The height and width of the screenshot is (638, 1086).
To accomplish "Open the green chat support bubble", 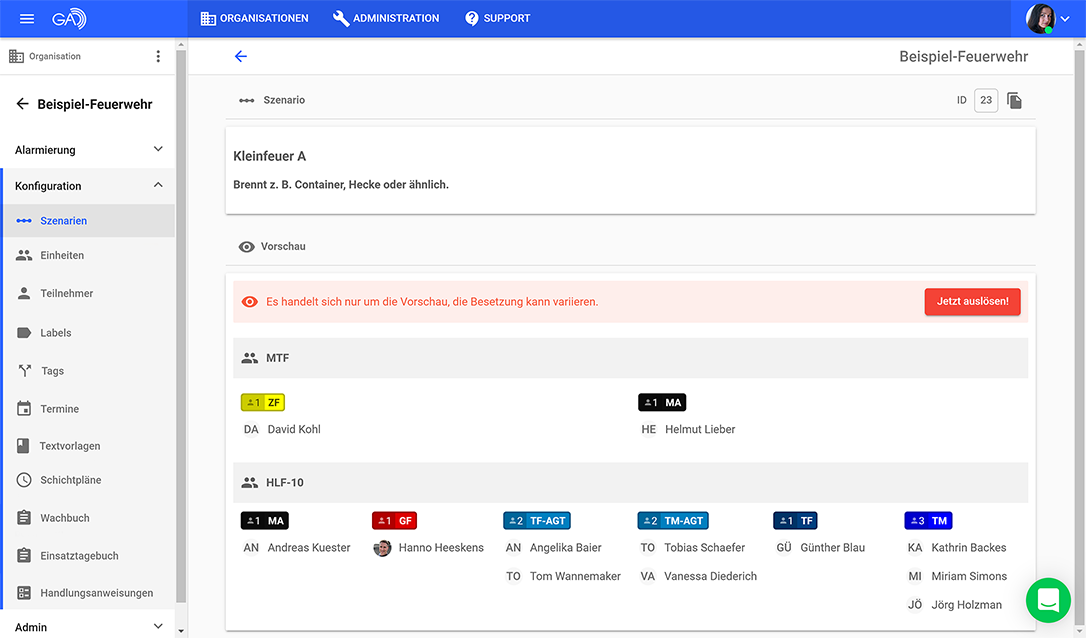I will pyautogui.click(x=1047, y=600).
